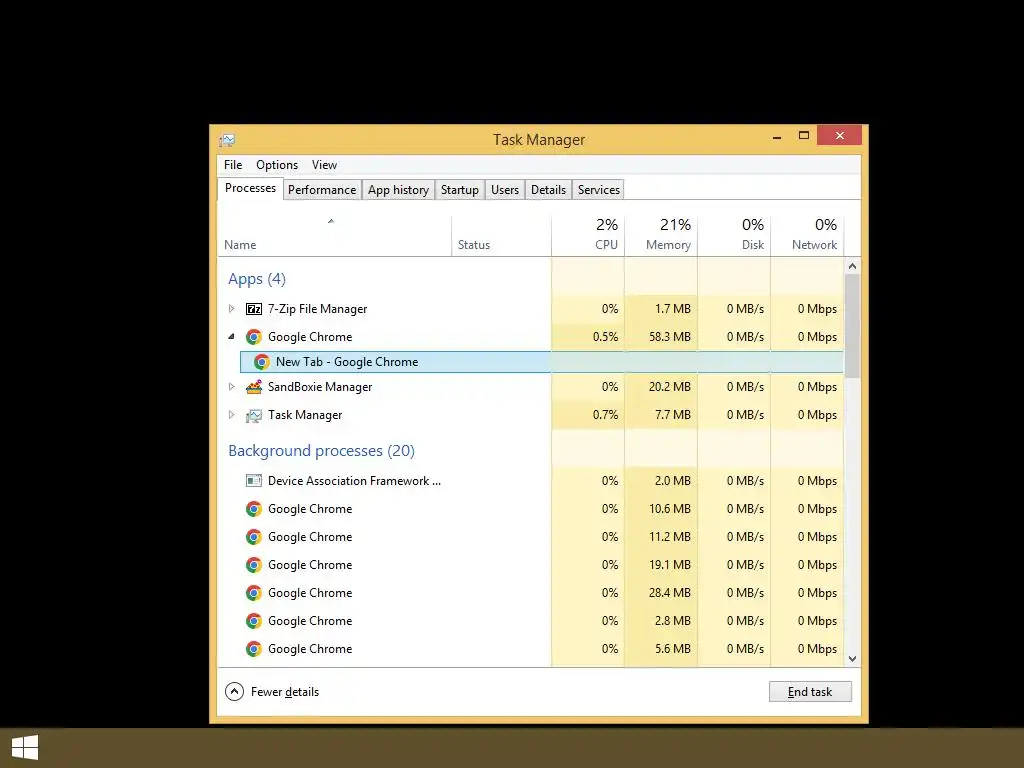Click the scrollbar down arrow
This screenshot has width=1024, height=768.
(x=852, y=658)
